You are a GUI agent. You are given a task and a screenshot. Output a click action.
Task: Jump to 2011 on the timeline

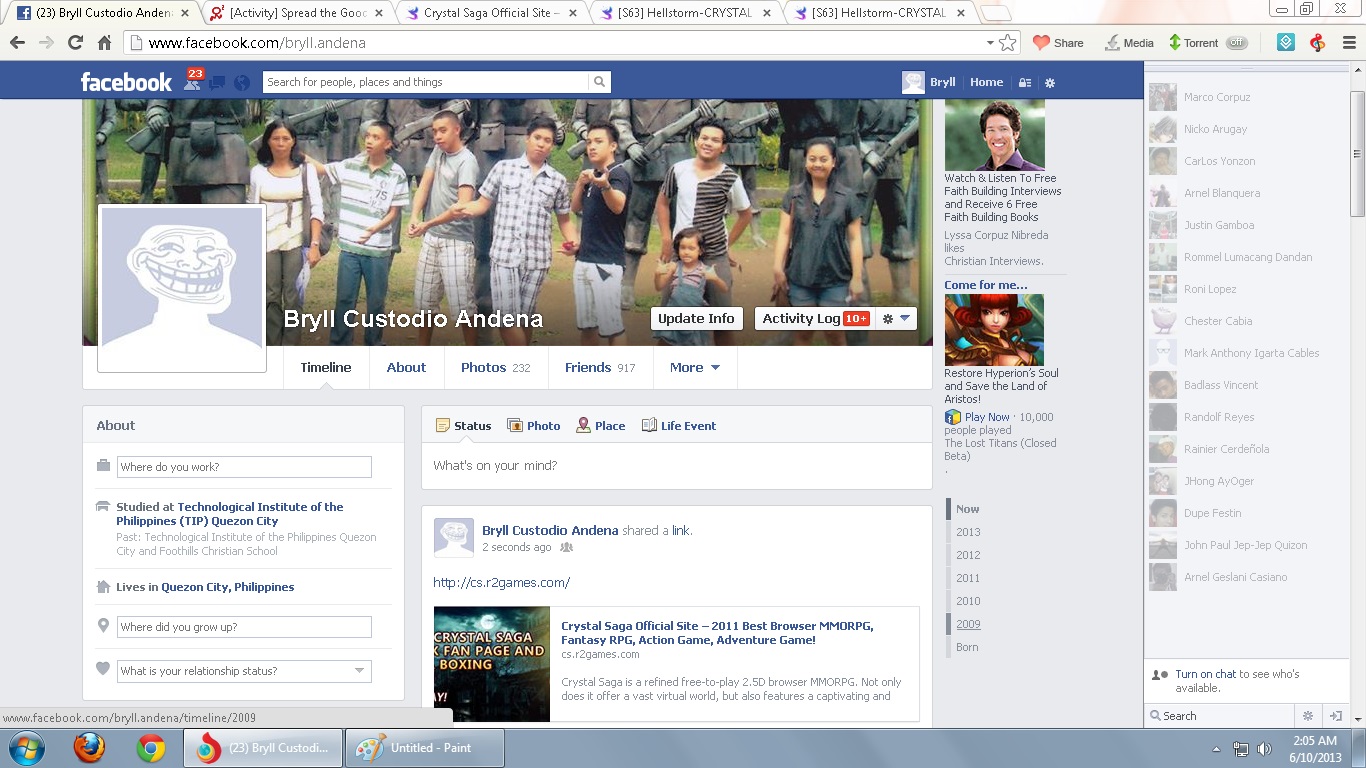point(967,578)
